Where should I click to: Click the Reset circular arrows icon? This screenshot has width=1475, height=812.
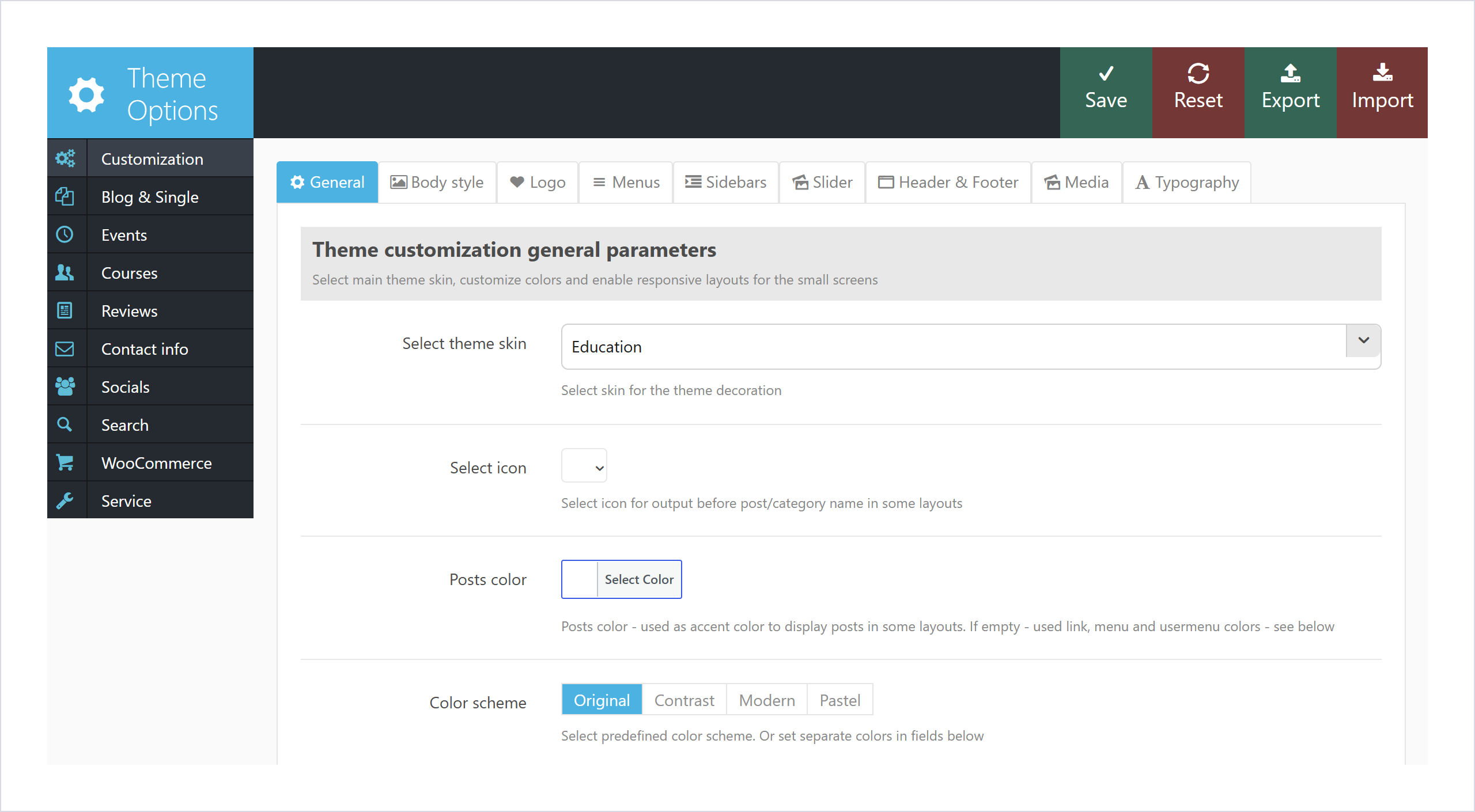(1198, 74)
